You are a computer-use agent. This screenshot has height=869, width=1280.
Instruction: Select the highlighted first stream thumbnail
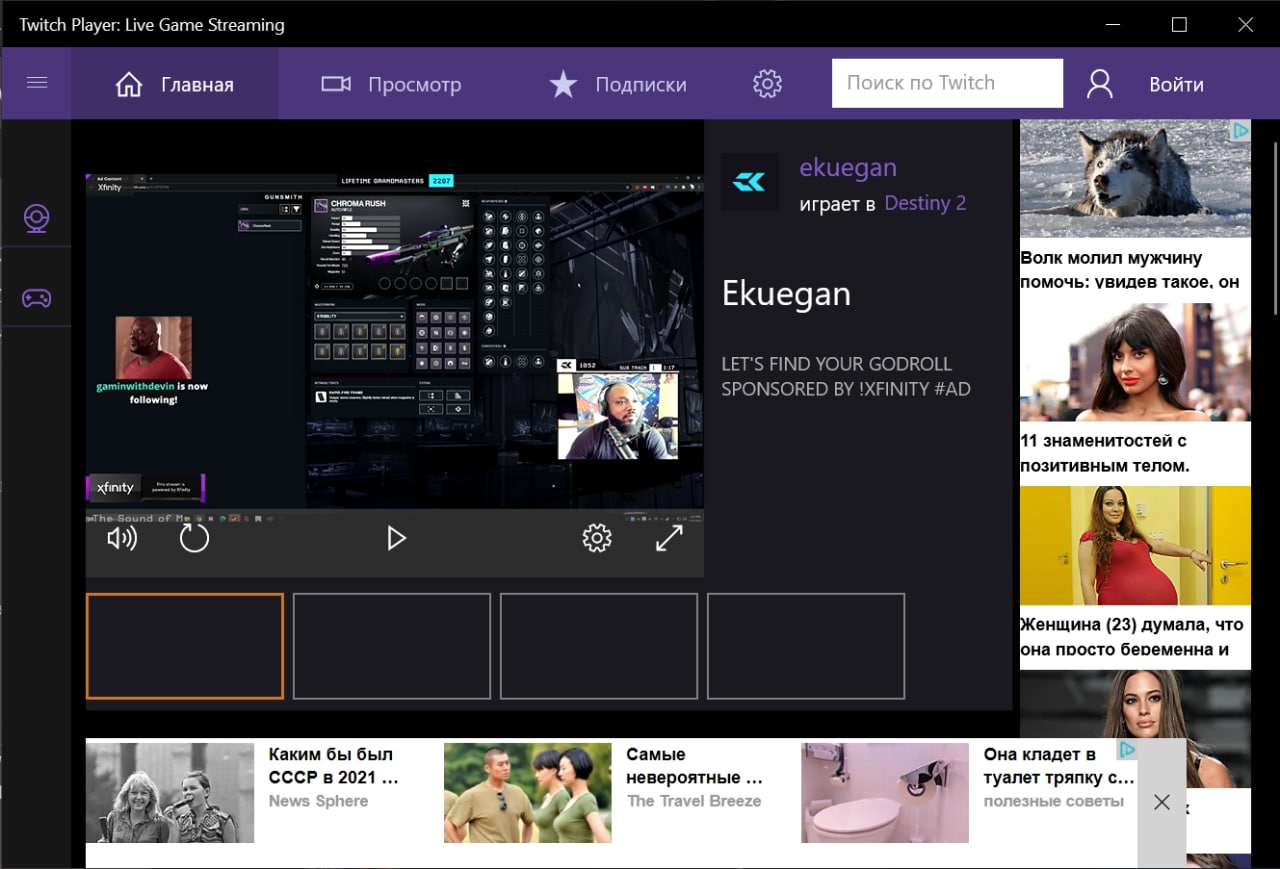point(185,646)
